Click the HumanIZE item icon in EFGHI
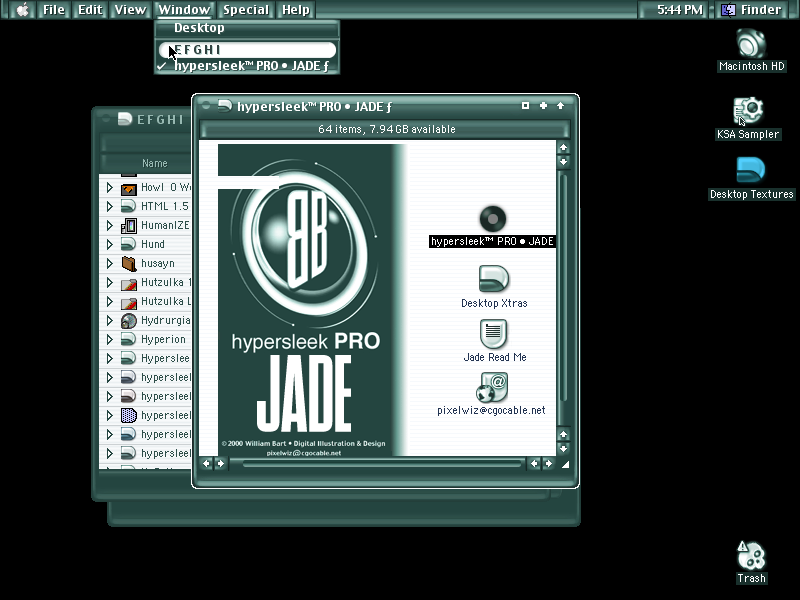Screen dimensions: 800x600 pyautogui.click(x=129, y=226)
